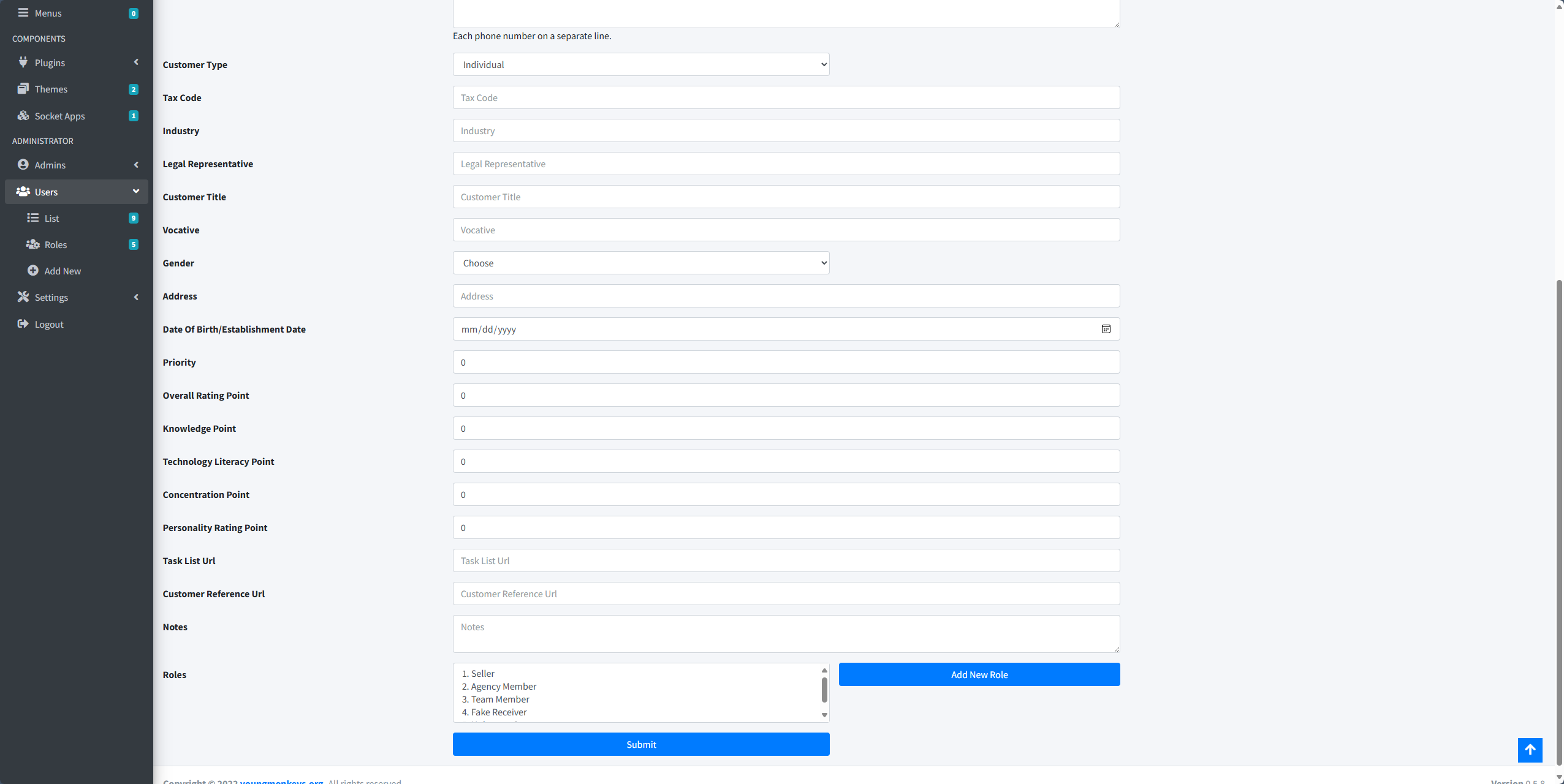Image resolution: width=1564 pixels, height=784 pixels.
Task: Open the date picker calendar icon
Action: coord(1106,329)
